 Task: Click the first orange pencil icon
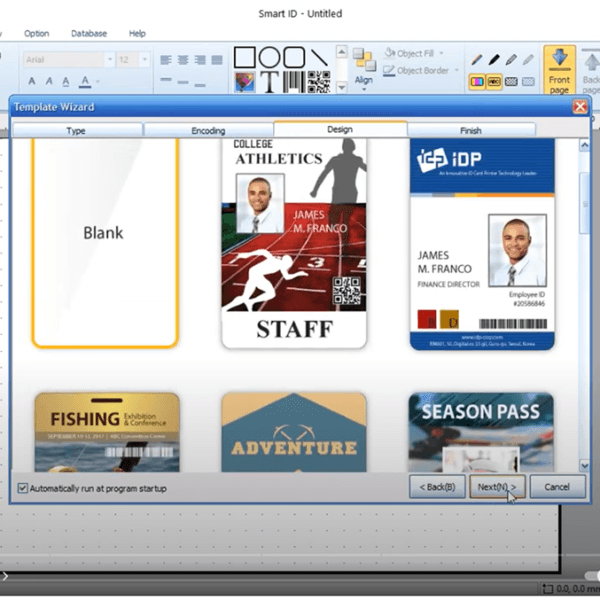(x=477, y=60)
